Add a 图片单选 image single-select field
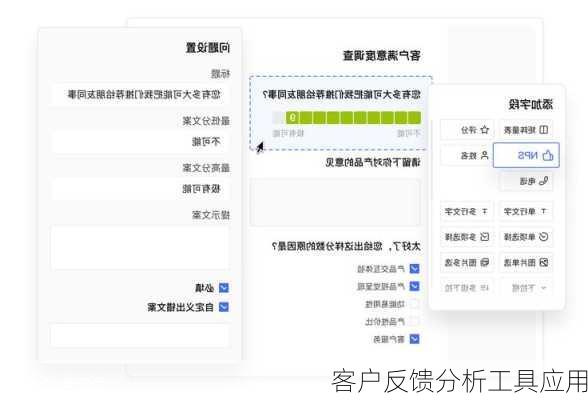The width and height of the screenshot is (588, 400). (x=525, y=262)
